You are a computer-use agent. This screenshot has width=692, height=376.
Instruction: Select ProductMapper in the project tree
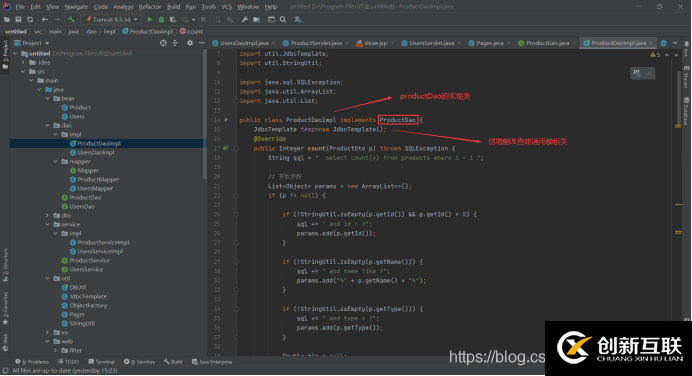click(98, 180)
